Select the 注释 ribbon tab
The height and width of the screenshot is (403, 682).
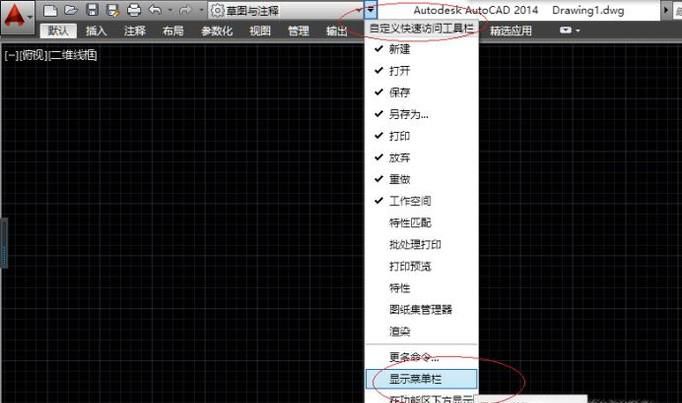pos(134,31)
